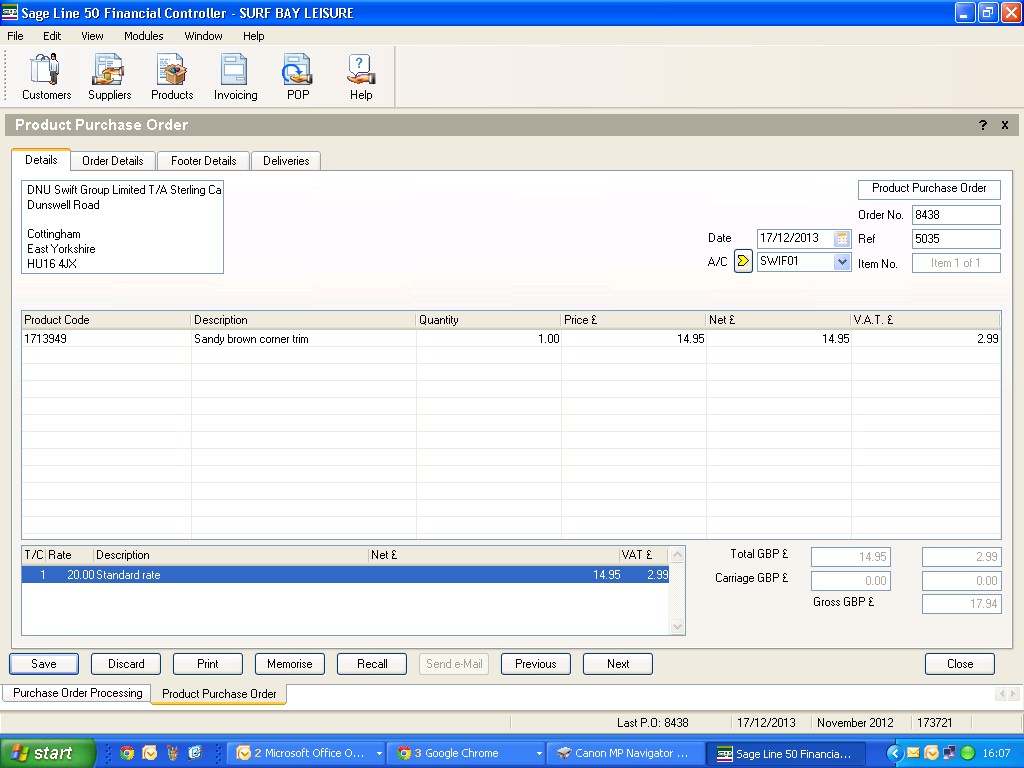Screen dimensions: 1024x768
Task: Click the Windows Start button
Action: (47, 753)
